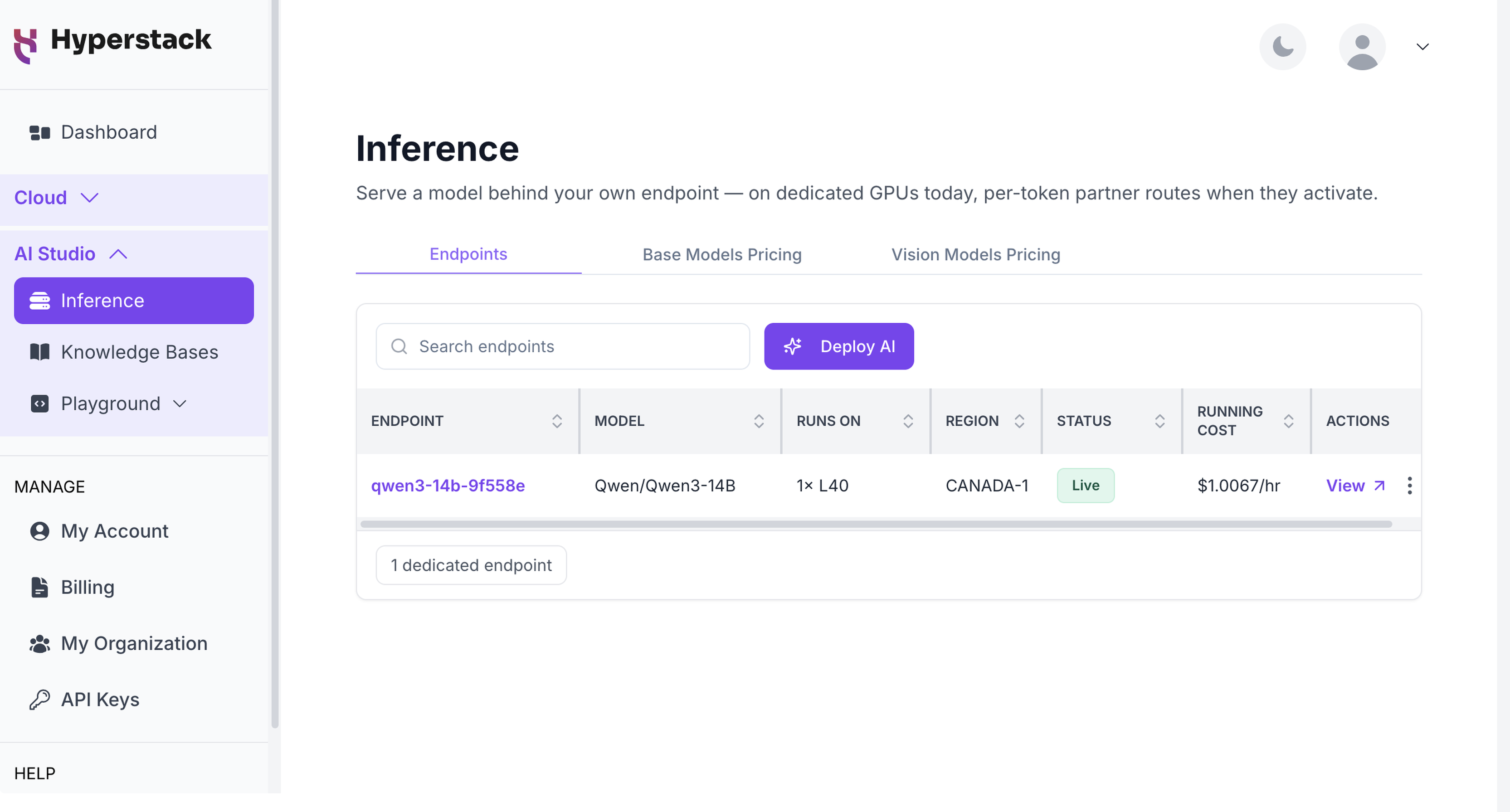Image resolution: width=1510 pixels, height=812 pixels.
Task: Open Knowledge Bases in the sidebar
Action: (x=134, y=352)
